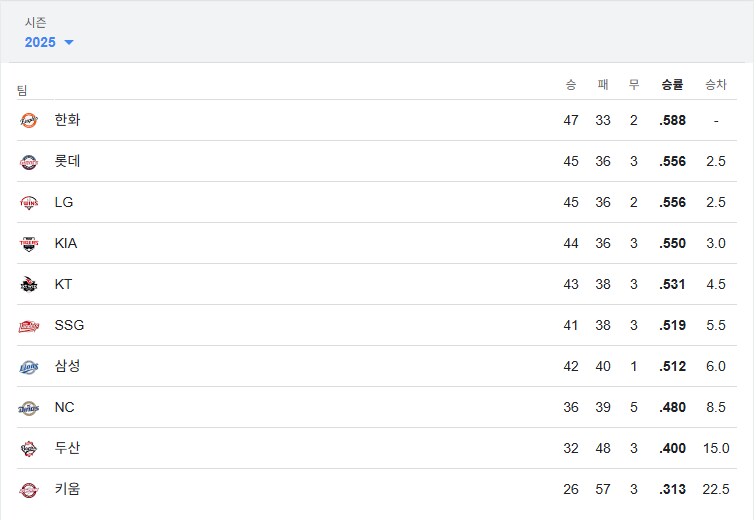Click the Doosan Bears team logo
Image resolution: width=756 pixels, height=520 pixels.
tap(29, 449)
